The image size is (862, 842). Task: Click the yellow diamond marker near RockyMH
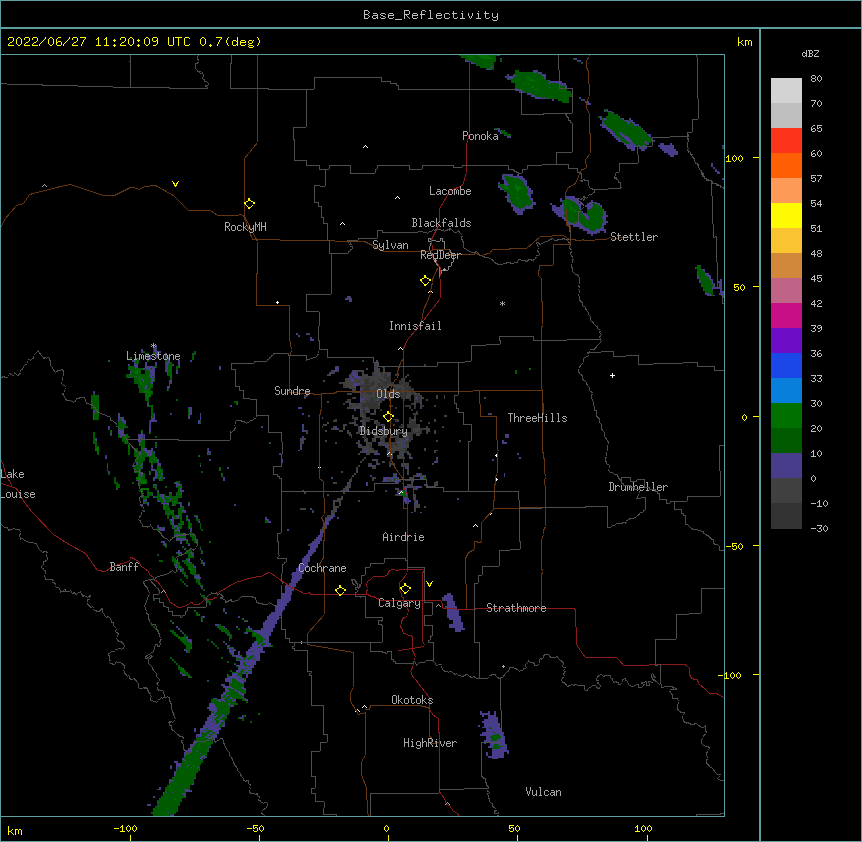point(250,204)
